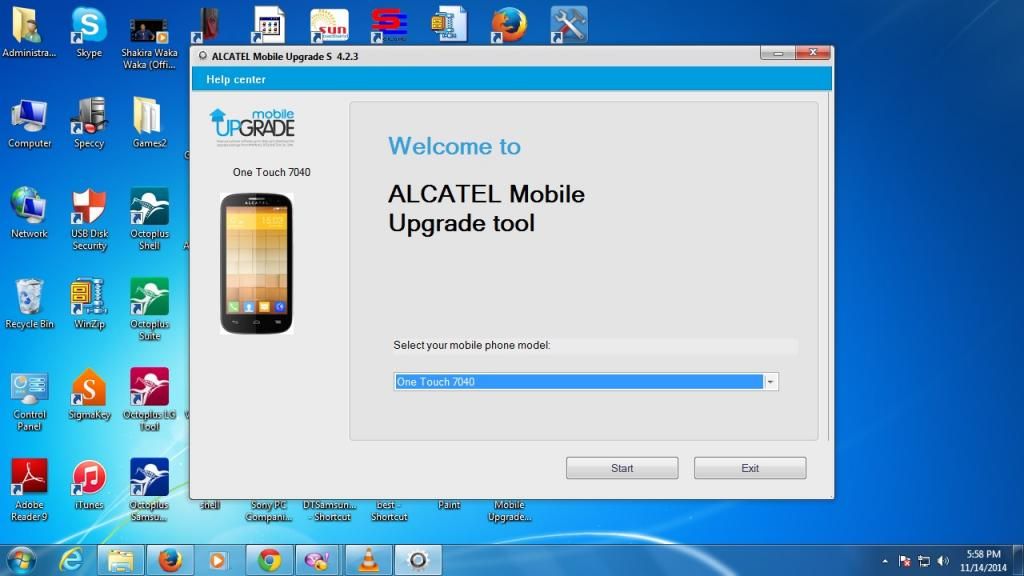Click the volume speaker icon in system tray
Viewport: 1024px width, 576px height.
[x=943, y=561]
